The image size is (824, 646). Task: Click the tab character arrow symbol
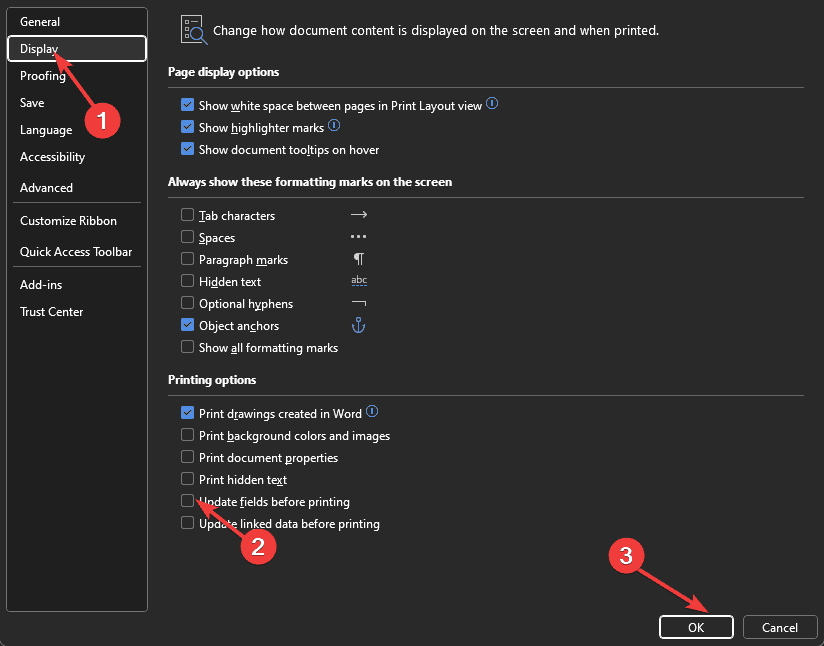click(358, 214)
